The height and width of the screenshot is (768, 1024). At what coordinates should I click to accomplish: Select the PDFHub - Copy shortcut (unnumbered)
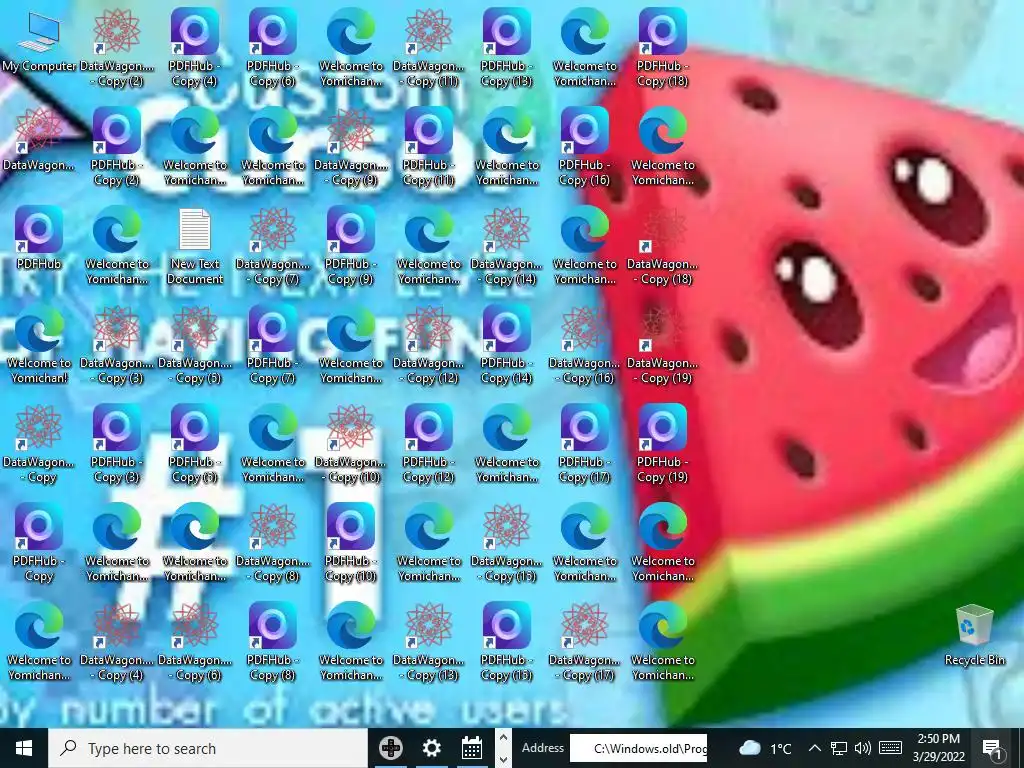[39, 544]
